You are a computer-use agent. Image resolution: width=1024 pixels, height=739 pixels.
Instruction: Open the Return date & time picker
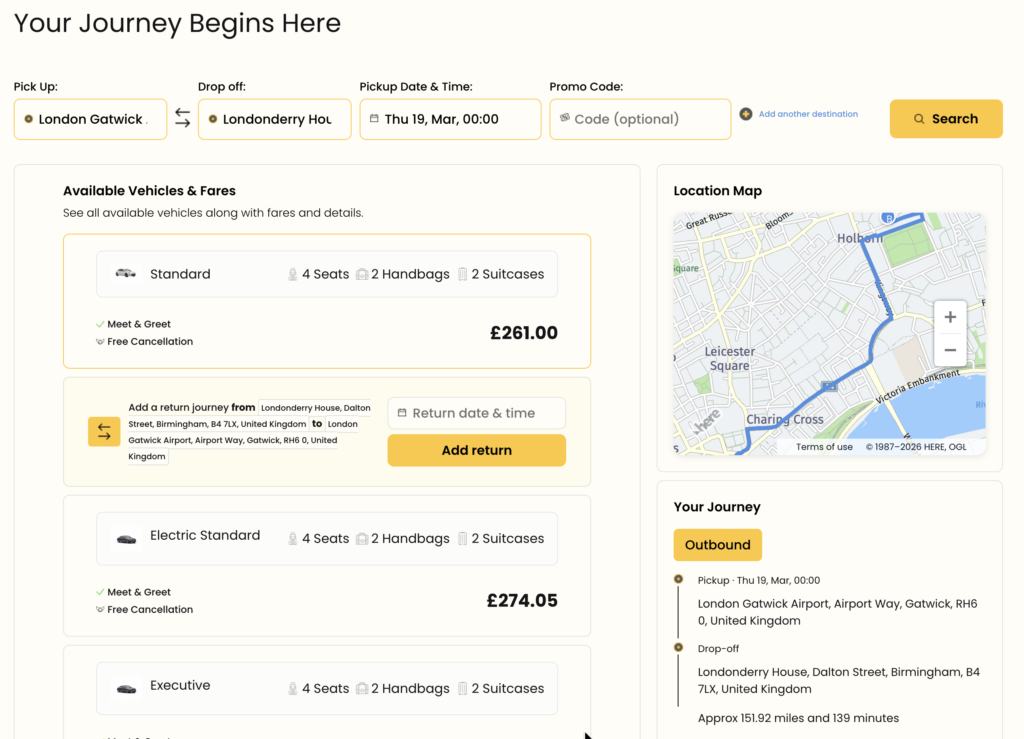click(477, 413)
